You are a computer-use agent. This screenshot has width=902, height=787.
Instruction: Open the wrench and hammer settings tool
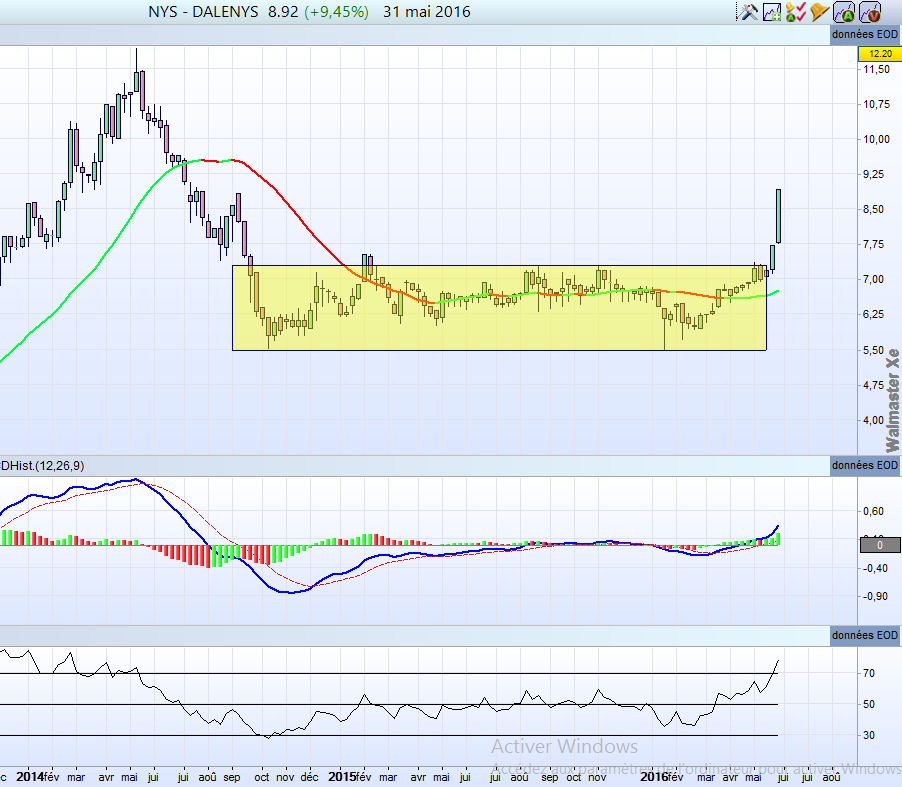point(748,12)
